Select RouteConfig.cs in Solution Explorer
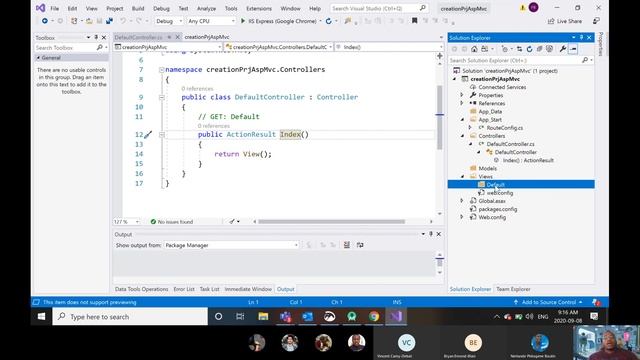The height and width of the screenshot is (360, 640). 504,128
